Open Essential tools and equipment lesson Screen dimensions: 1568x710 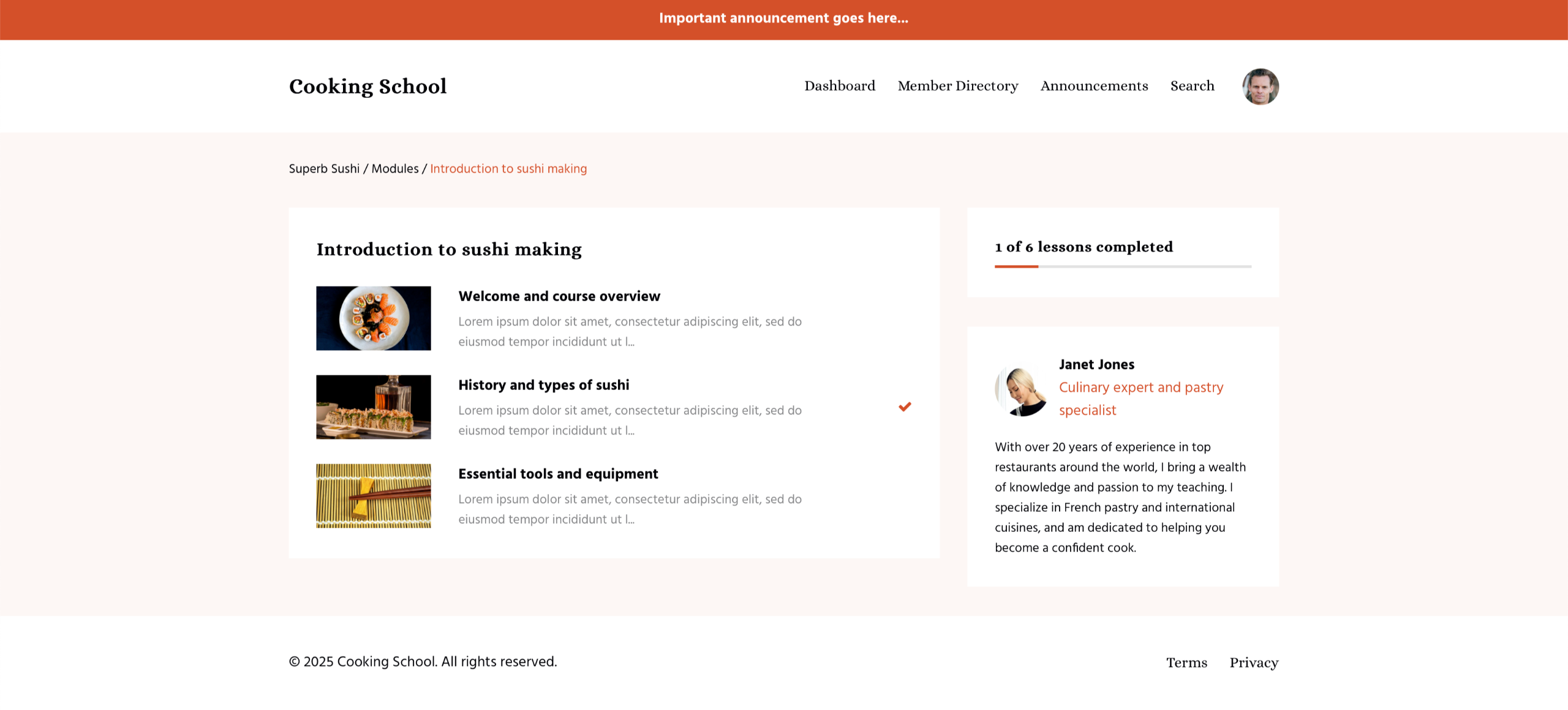pos(558,474)
